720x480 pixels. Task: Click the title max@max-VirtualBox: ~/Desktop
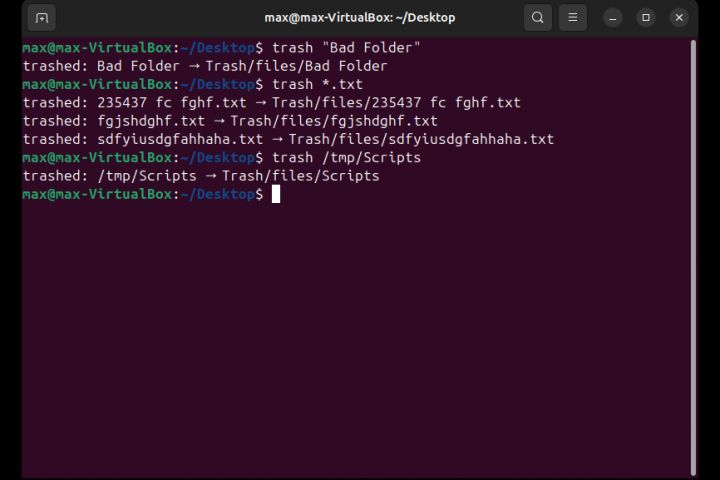tap(360, 18)
